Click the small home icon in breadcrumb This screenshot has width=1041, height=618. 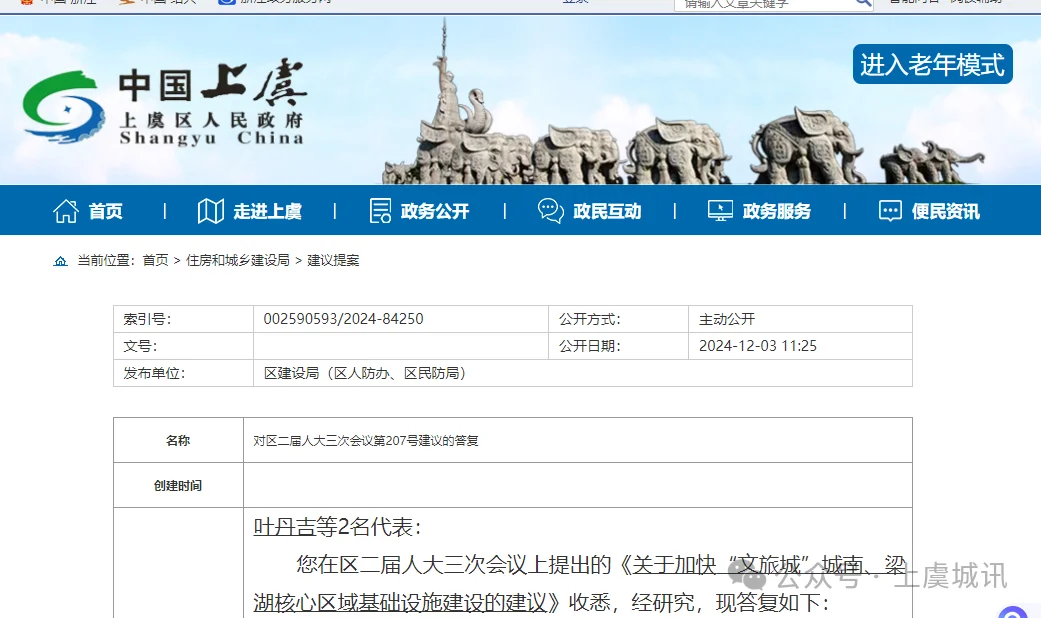(60, 261)
